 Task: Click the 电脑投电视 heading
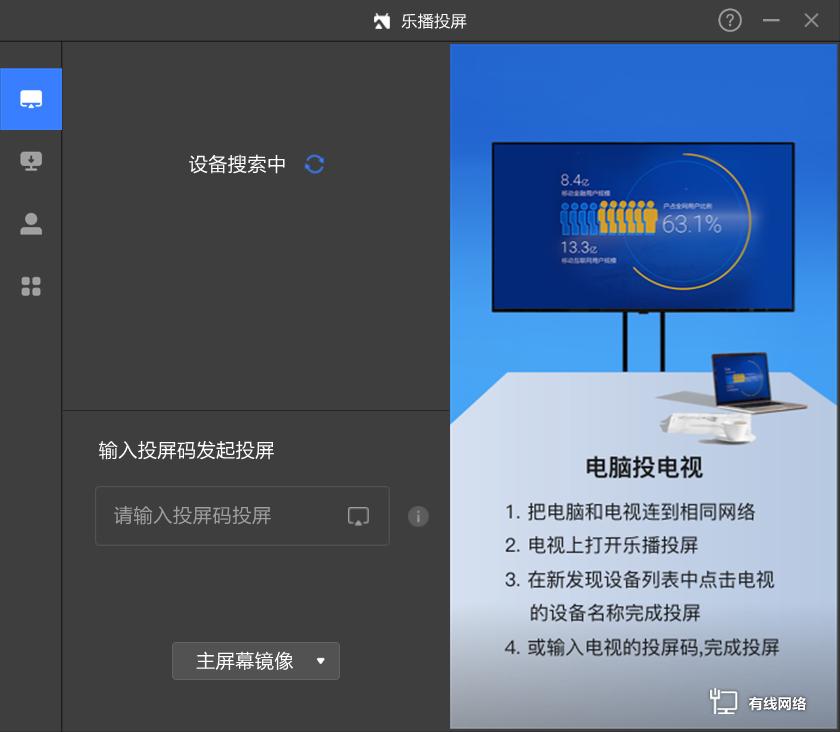[644, 467]
